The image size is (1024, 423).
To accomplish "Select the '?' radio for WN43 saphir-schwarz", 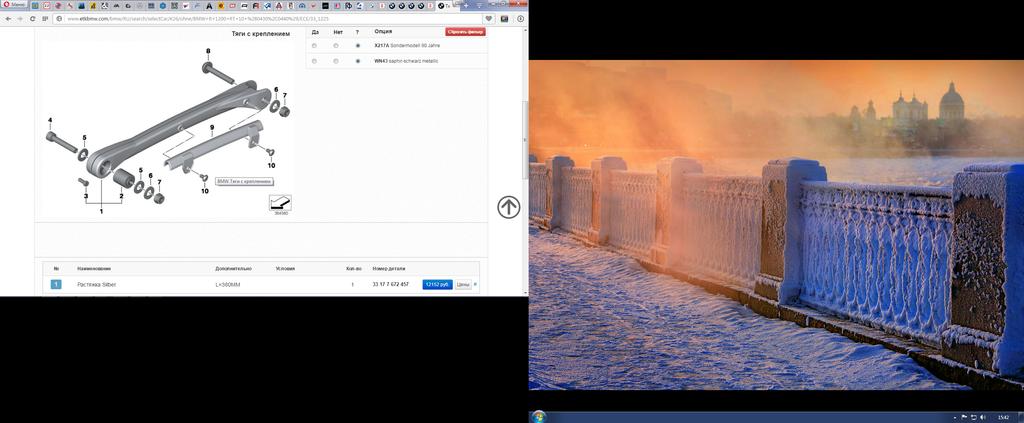I will pyautogui.click(x=358, y=61).
